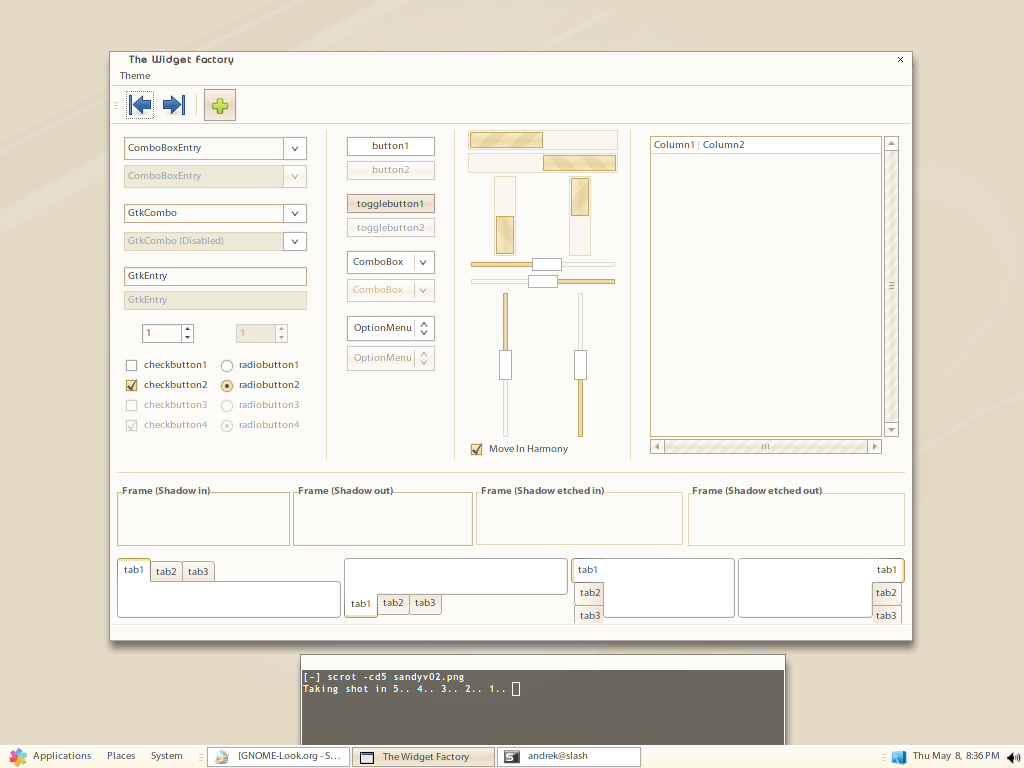Click the tree view right scroll arrow

click(x=874, y=447)
